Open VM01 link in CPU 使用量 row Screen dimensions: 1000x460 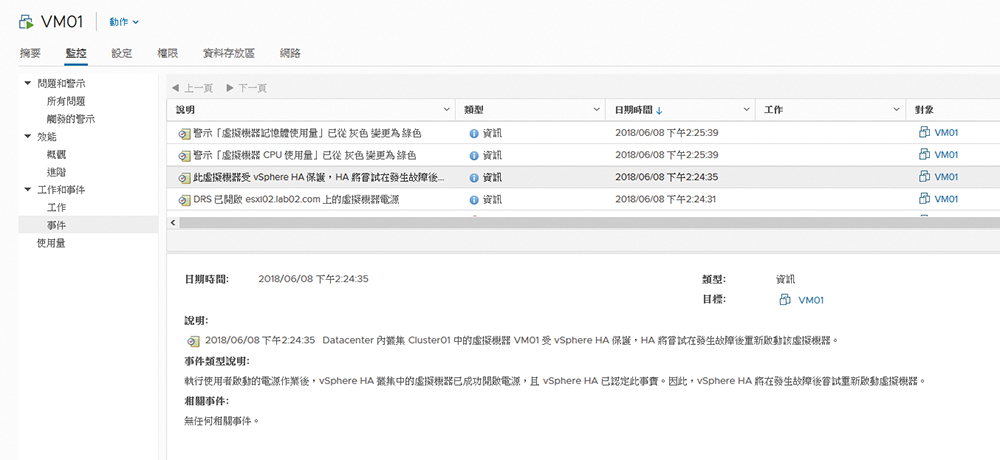(x=946, y=154)
